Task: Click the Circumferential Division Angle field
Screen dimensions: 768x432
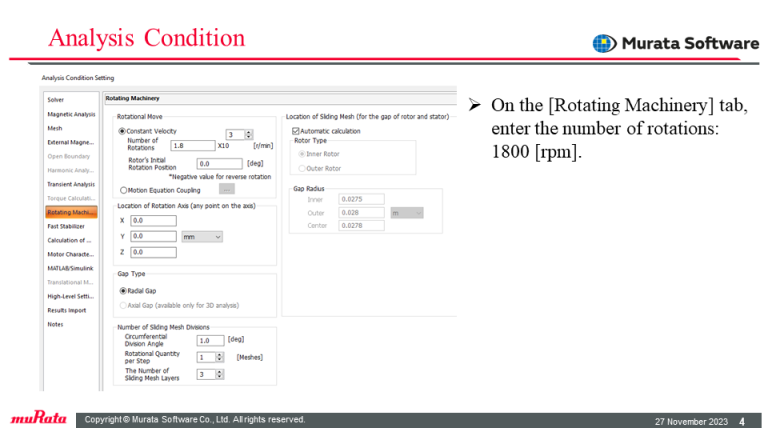Action: [210, 340]
